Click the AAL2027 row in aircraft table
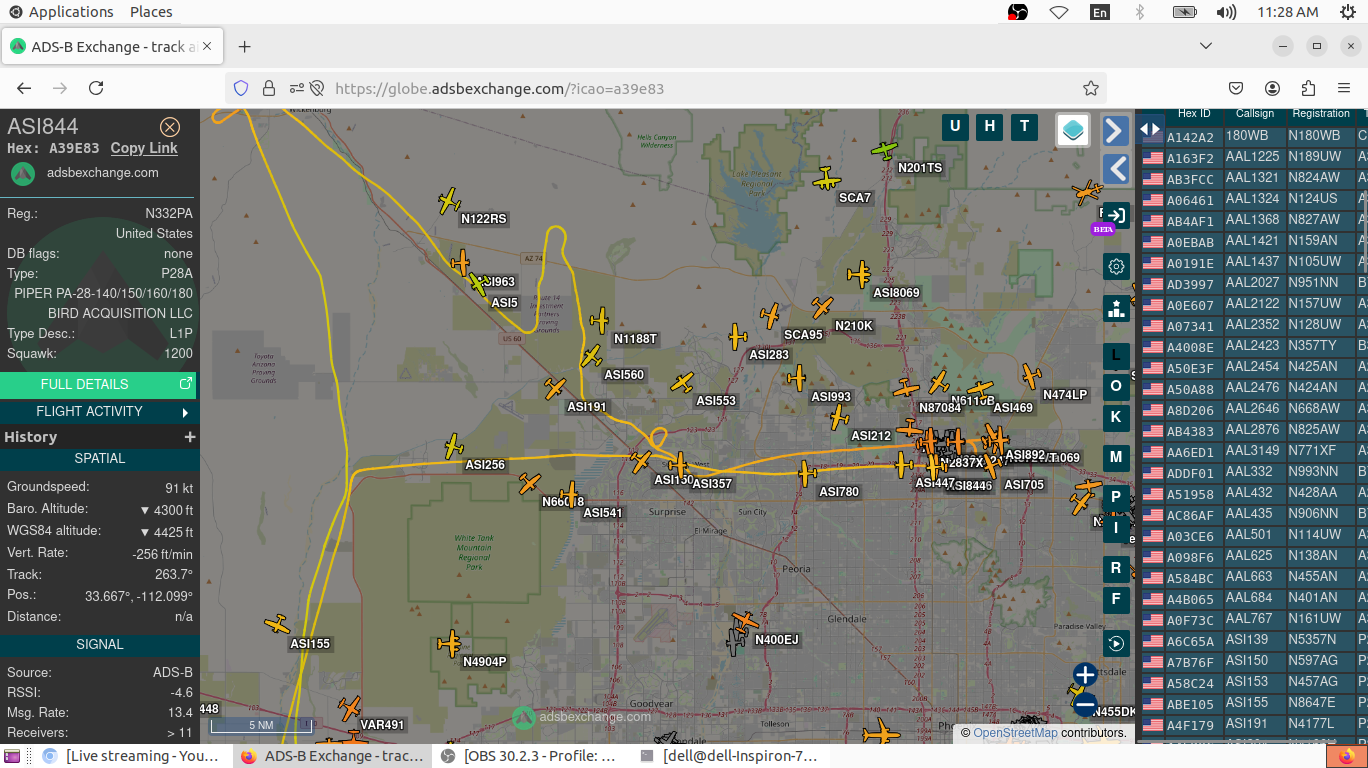This screenshot has width=1368, height=768. pyautogui.click(x=1252, y=283)
